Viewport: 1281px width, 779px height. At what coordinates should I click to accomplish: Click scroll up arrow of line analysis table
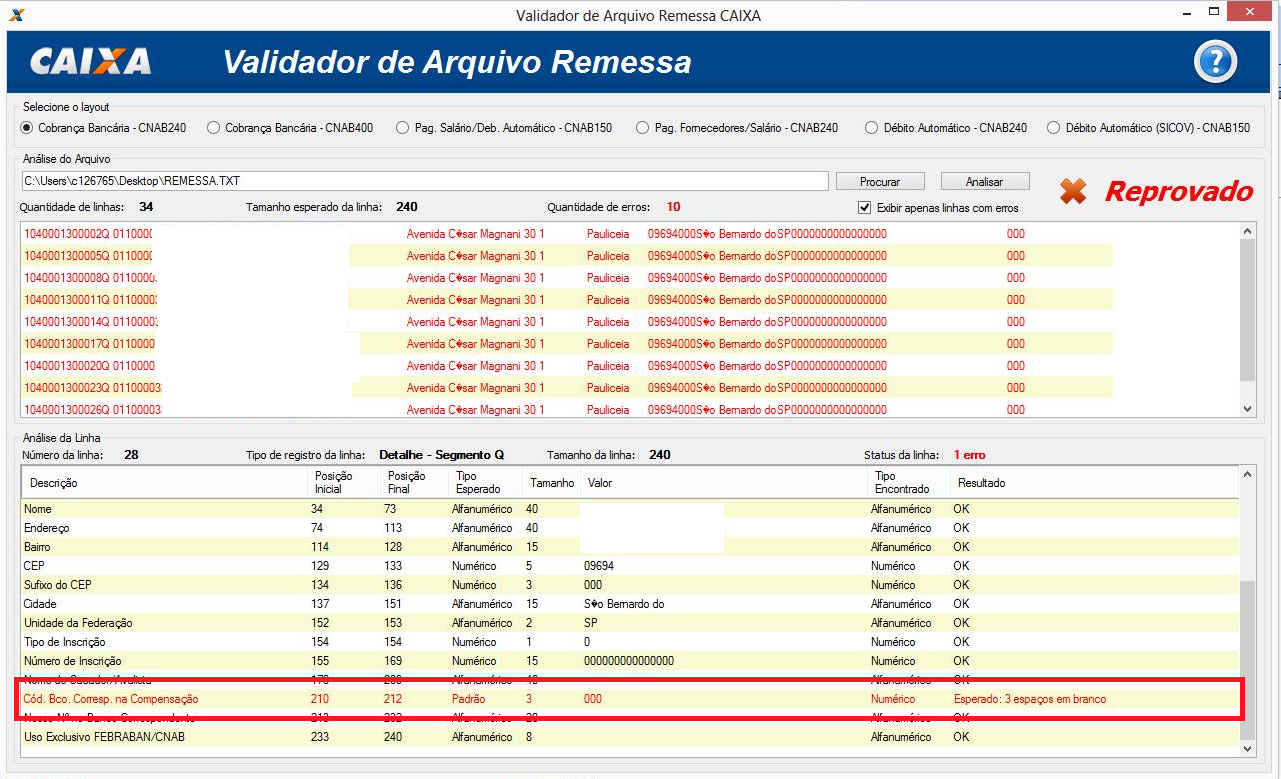point(1247,475)
